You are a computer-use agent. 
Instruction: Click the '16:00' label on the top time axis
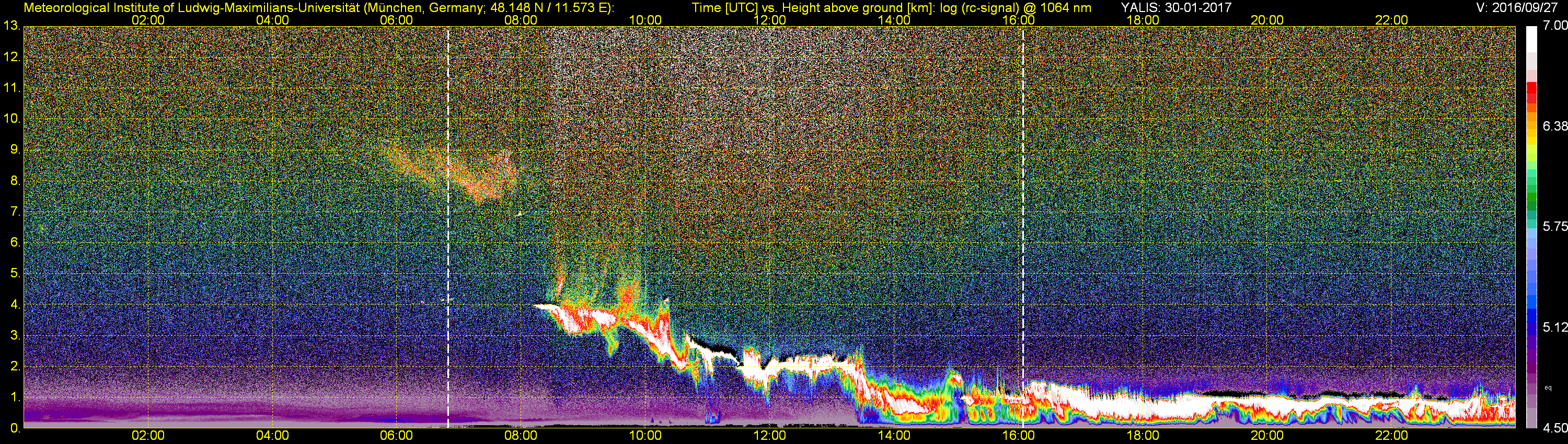pos(1018,20)
